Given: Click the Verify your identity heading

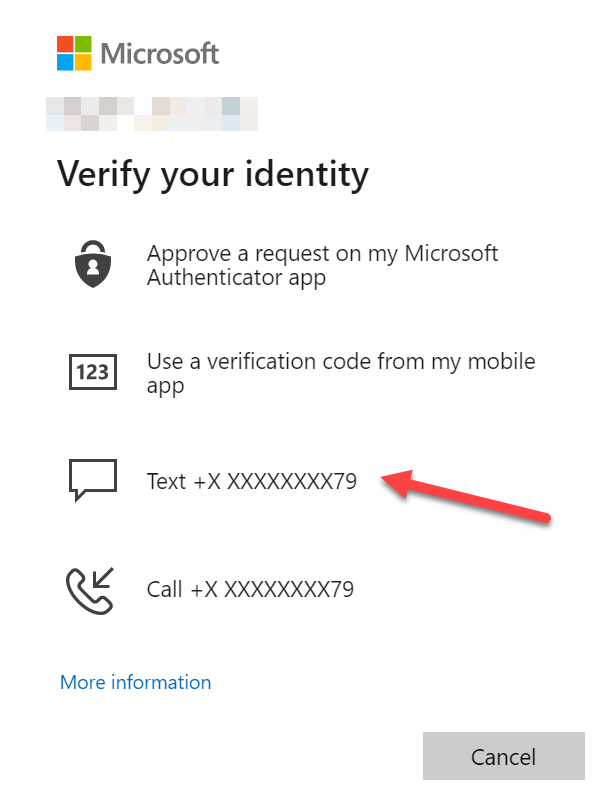Looking at the screenshot, I should point(213,174).
